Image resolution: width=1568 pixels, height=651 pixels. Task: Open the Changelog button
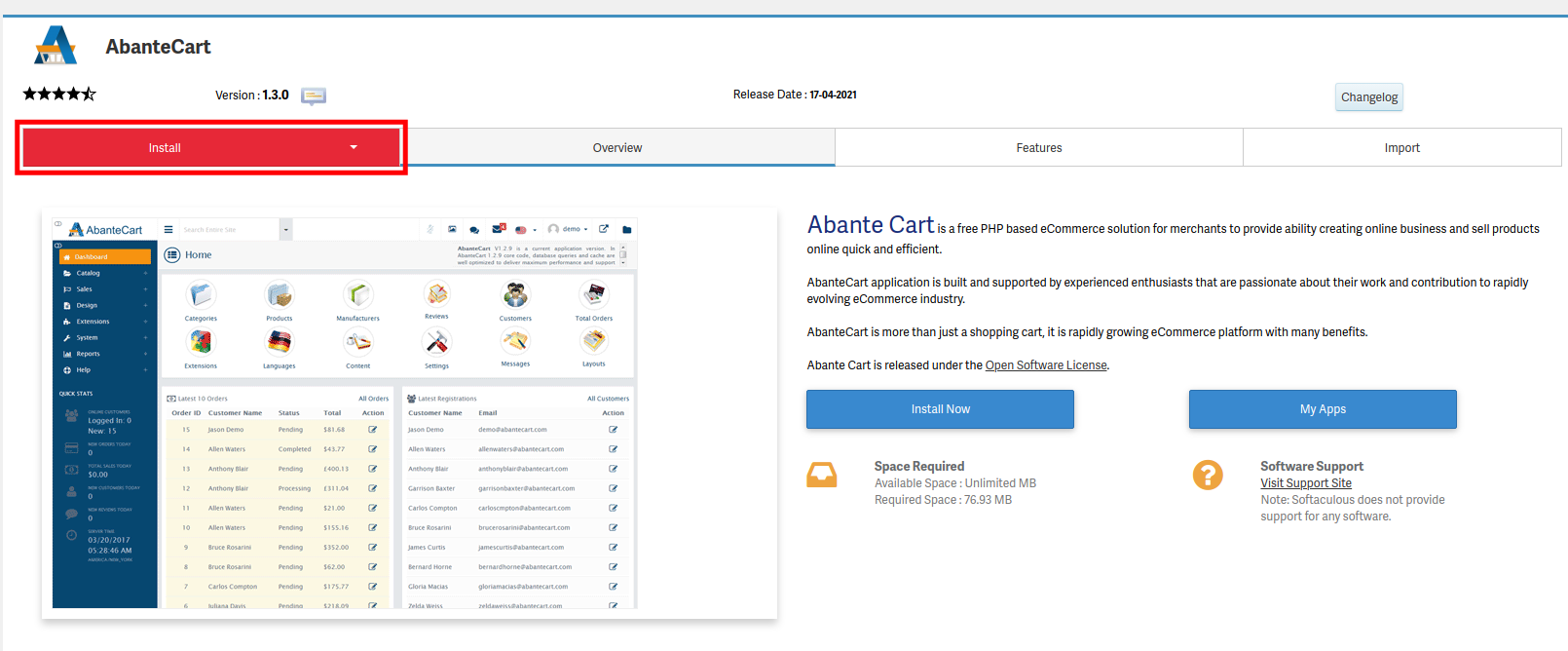(x=1369, y=97)
